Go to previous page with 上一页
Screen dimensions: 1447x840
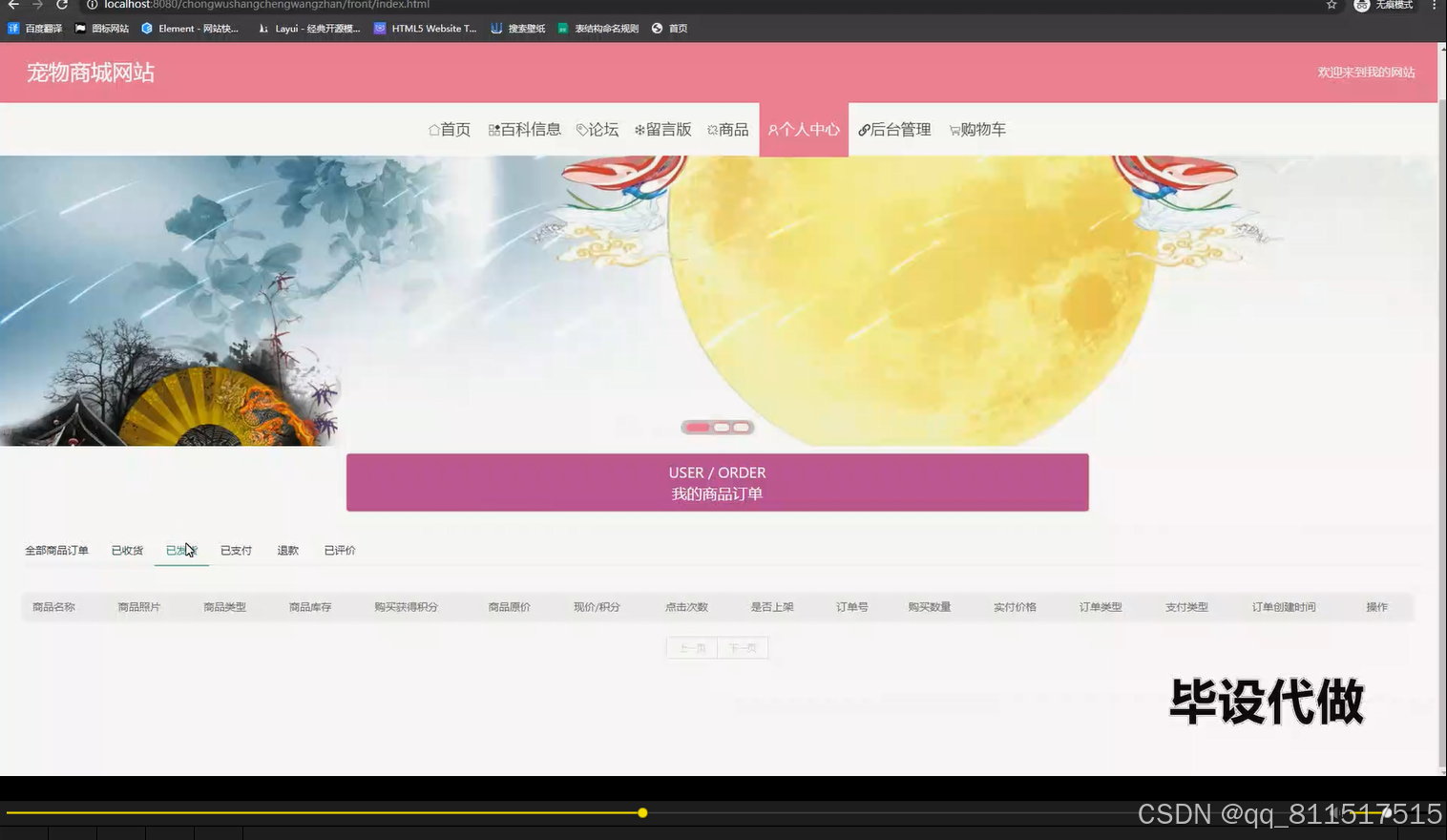click(x=692, y=648)
